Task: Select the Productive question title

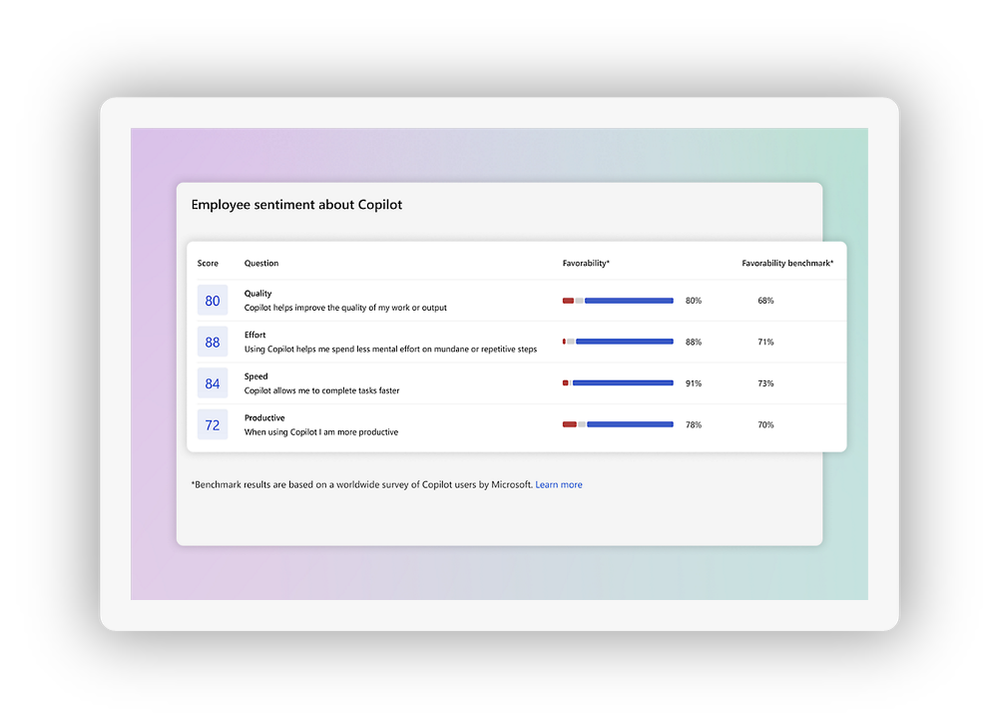Action: [x=264, y=418]
